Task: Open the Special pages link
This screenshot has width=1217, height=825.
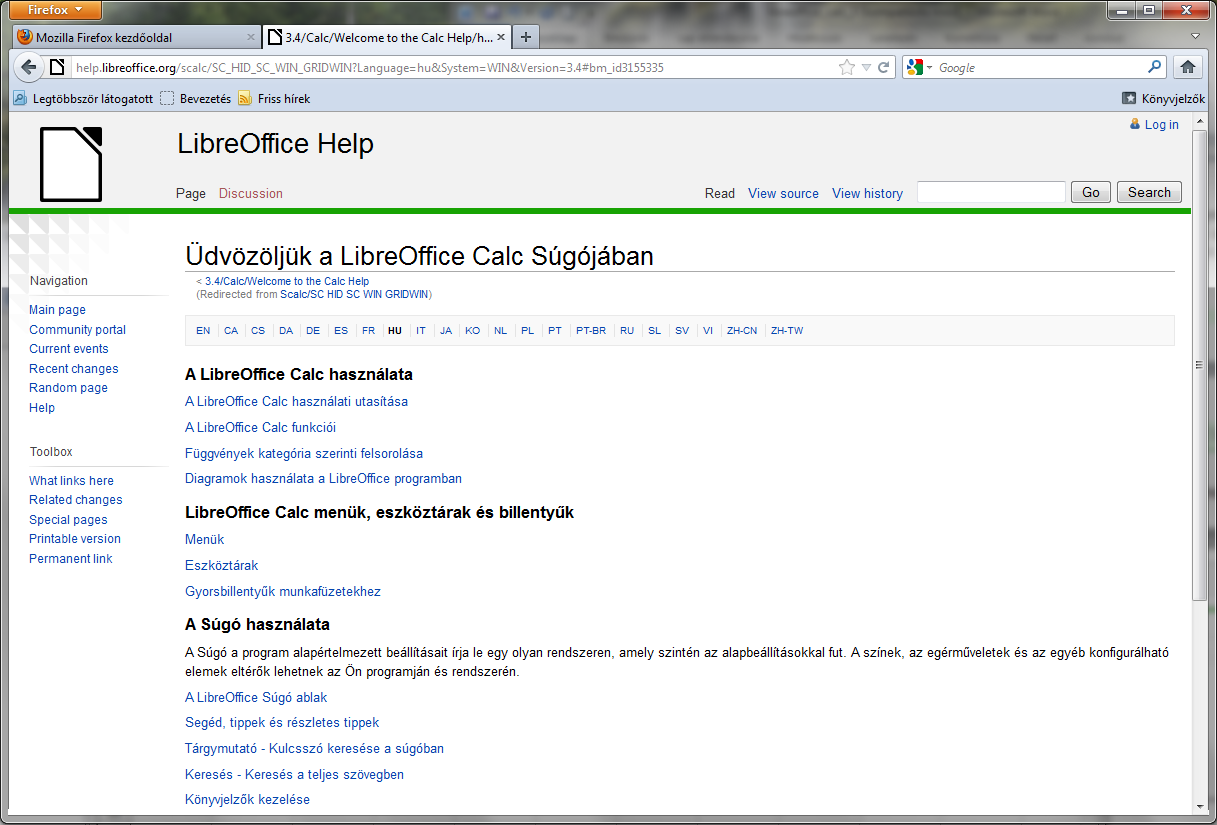Action: [68, 520]
